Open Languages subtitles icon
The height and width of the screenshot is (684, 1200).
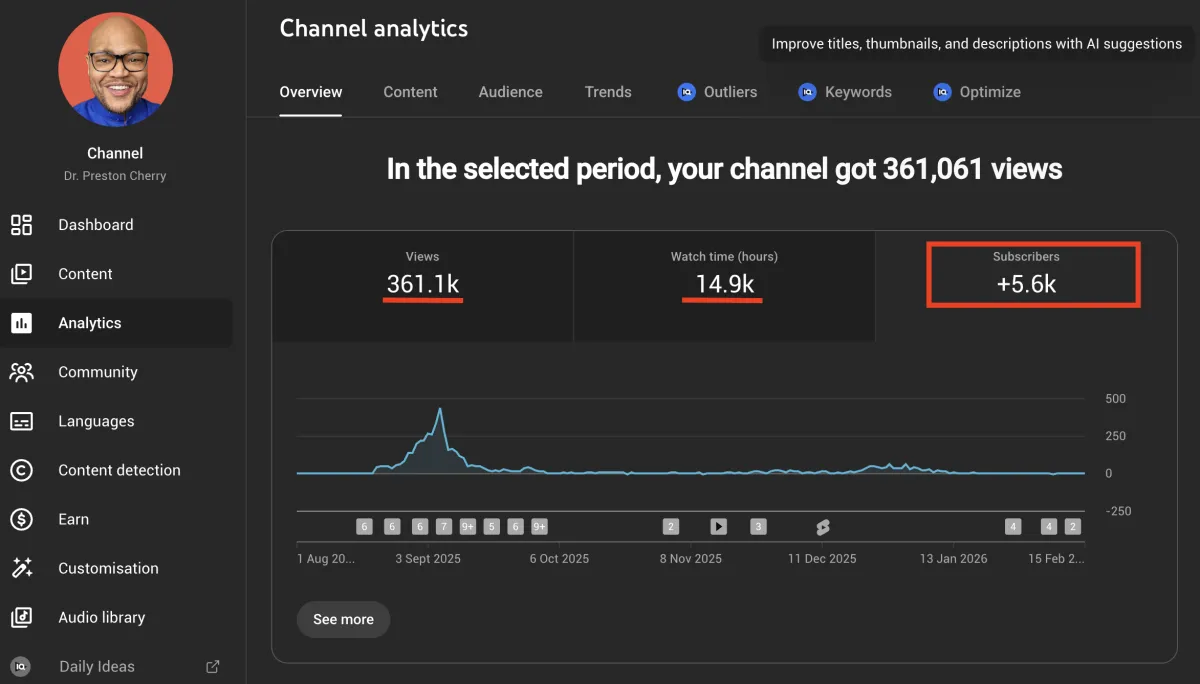21,421
